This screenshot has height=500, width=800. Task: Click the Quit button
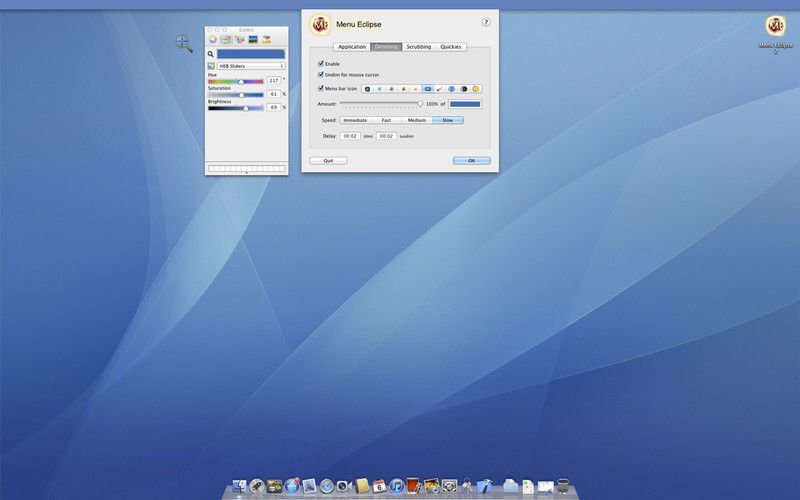click(328, 160)
